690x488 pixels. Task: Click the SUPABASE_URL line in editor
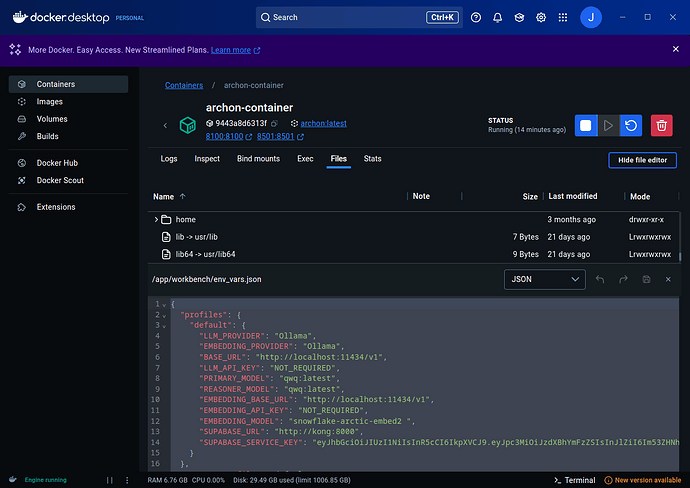[x=281, y=432]
